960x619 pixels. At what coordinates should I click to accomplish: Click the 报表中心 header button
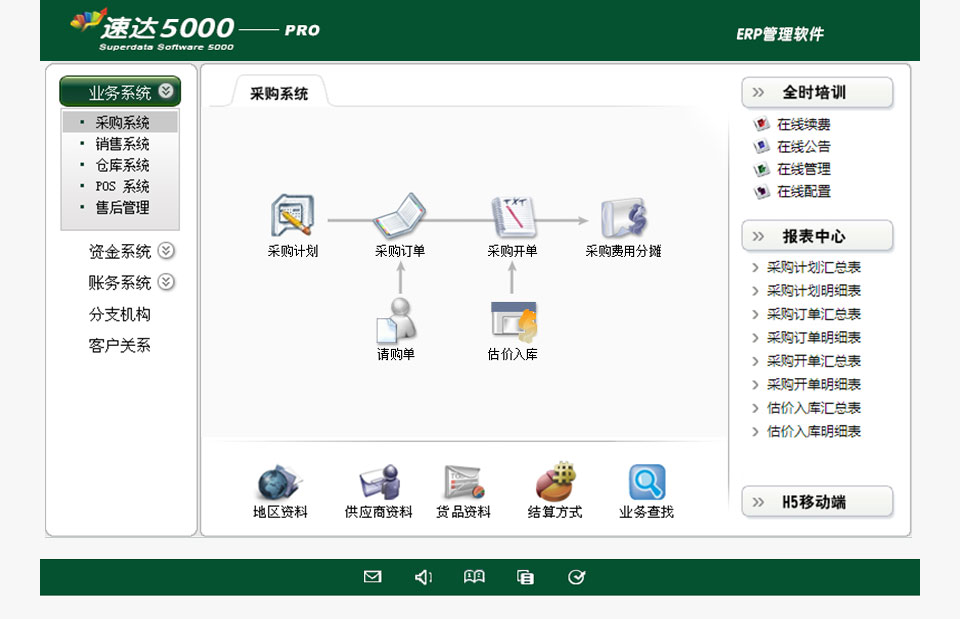pos(817,236)
